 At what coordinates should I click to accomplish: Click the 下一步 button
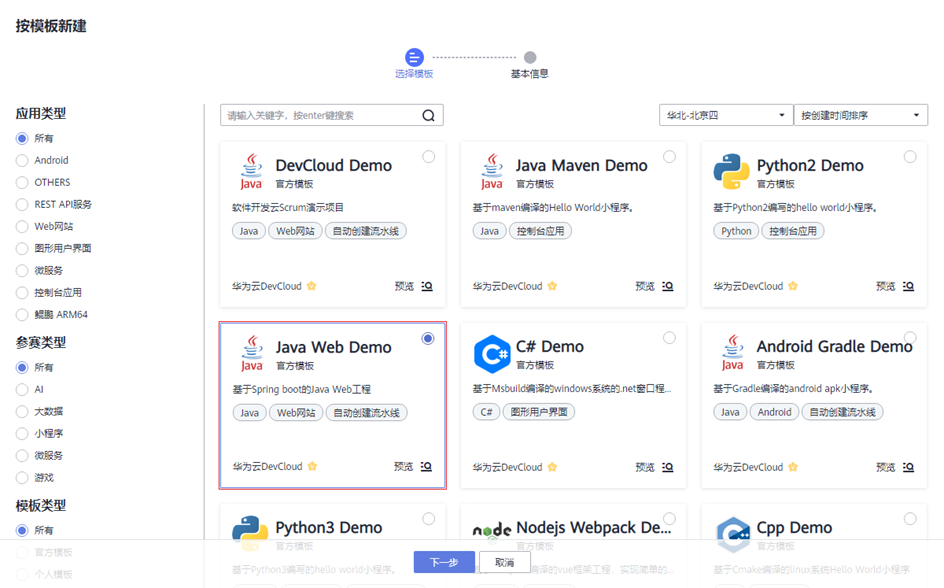tap(444, 562)
